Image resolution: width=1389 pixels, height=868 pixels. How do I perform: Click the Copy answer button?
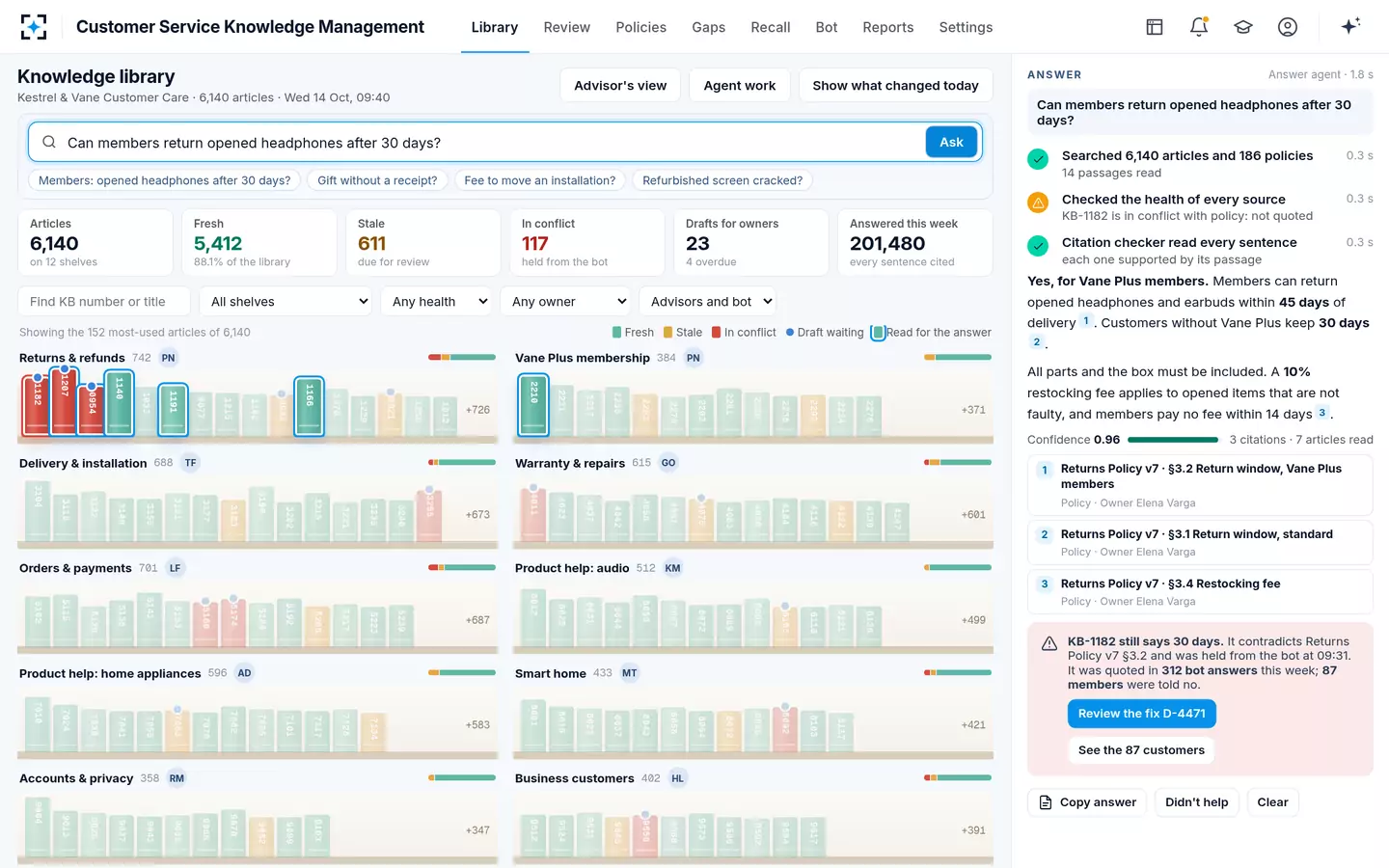1087,802
